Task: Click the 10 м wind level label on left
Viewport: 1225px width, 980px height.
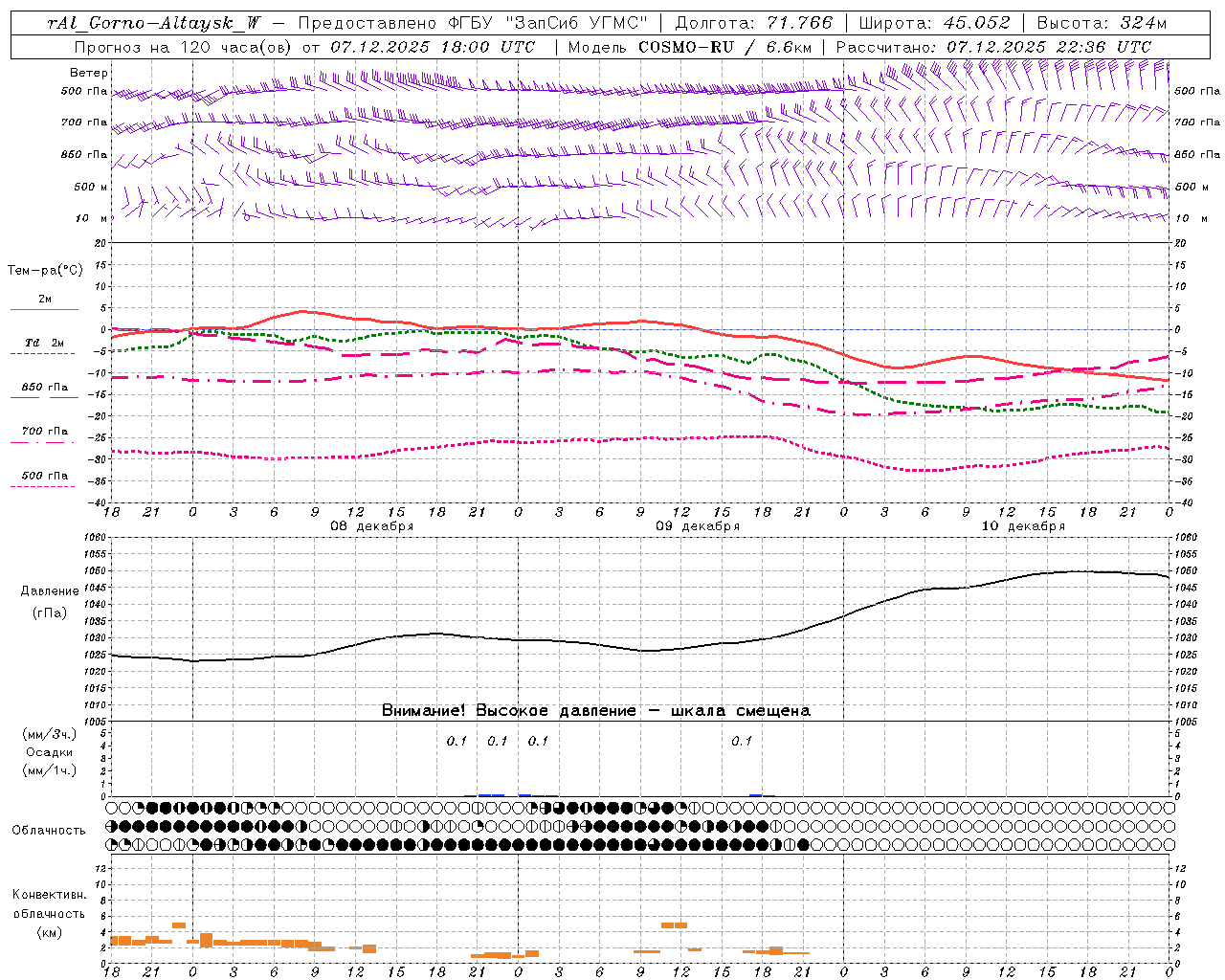Action: point(93,218)
